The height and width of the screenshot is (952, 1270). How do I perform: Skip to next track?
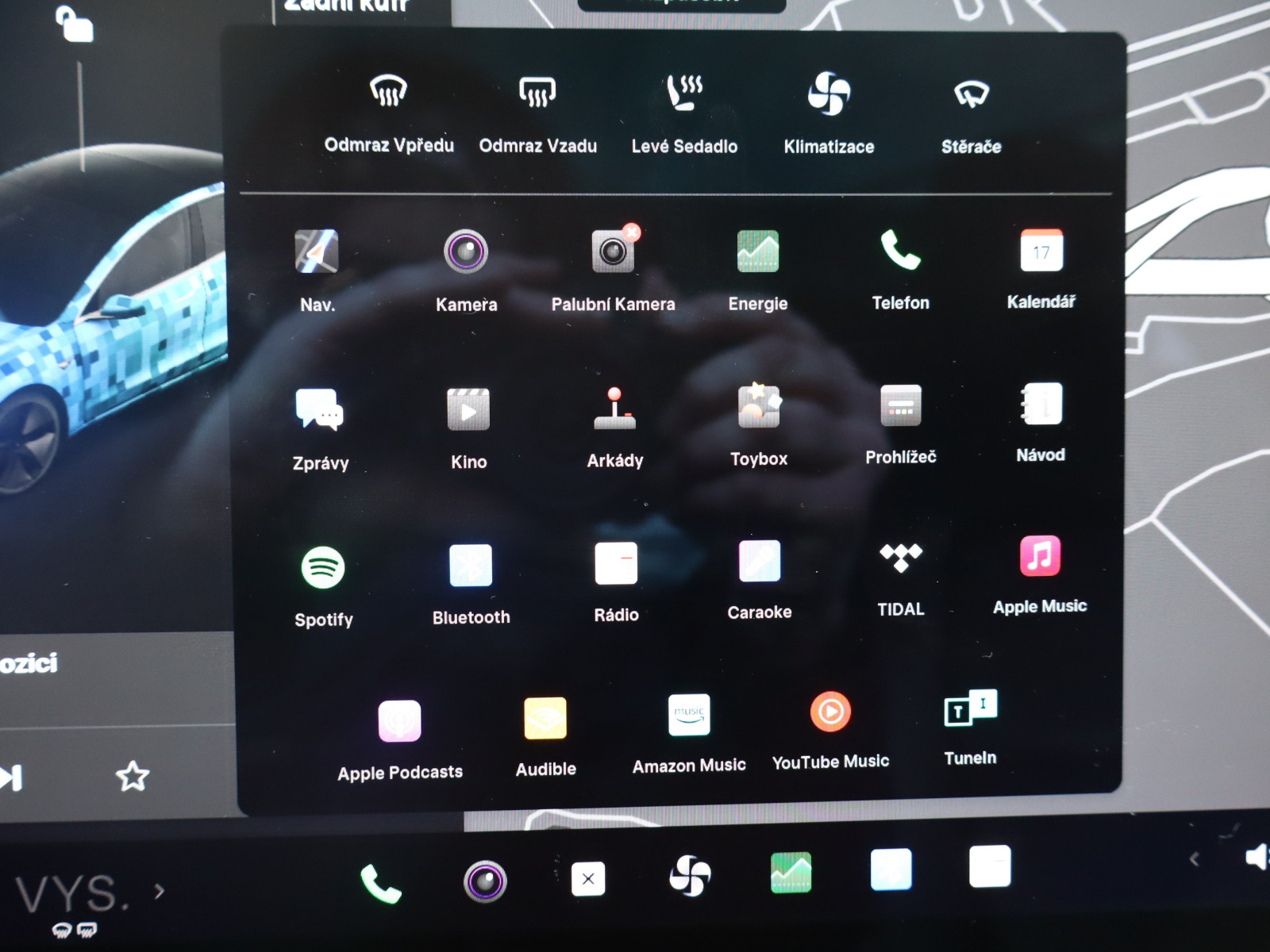point(11,777)
